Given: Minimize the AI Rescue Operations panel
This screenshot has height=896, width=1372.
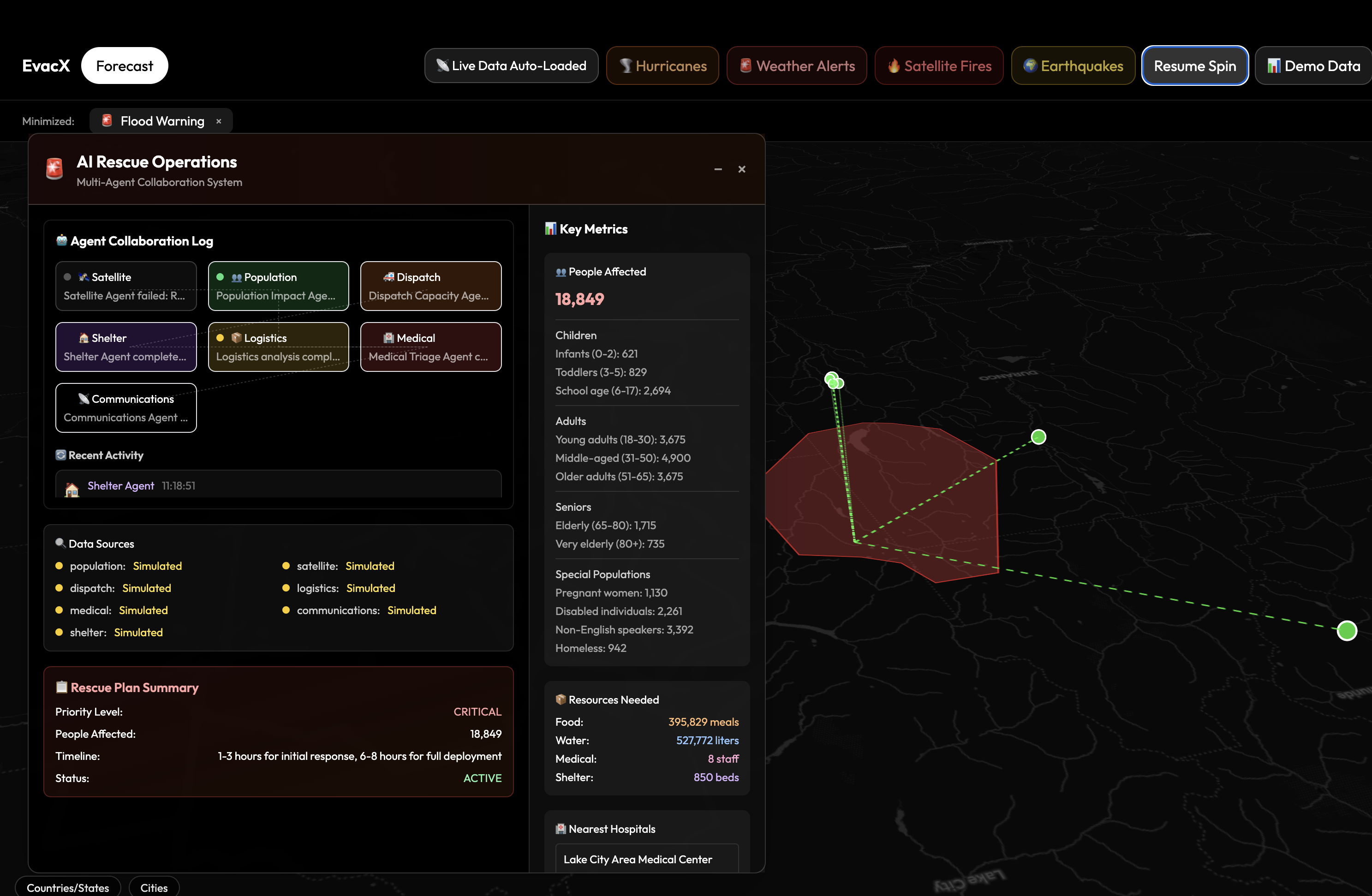Looking at the screenshot, I should [718, 169].
